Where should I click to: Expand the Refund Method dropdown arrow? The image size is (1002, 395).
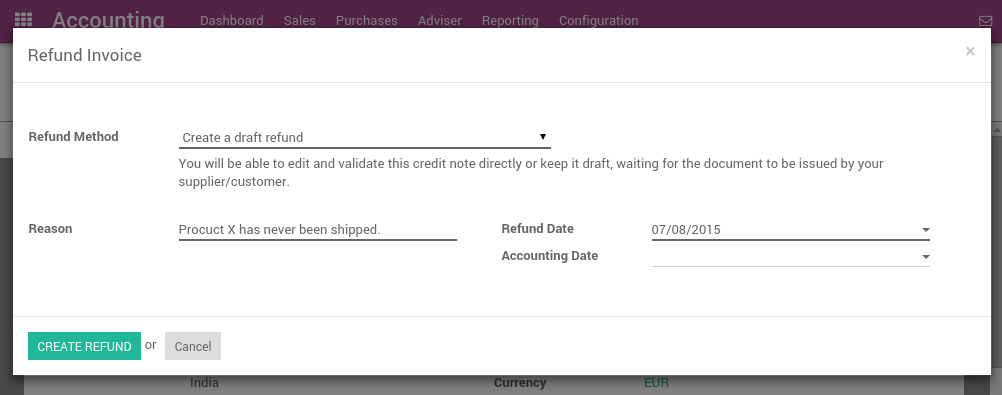543,136
